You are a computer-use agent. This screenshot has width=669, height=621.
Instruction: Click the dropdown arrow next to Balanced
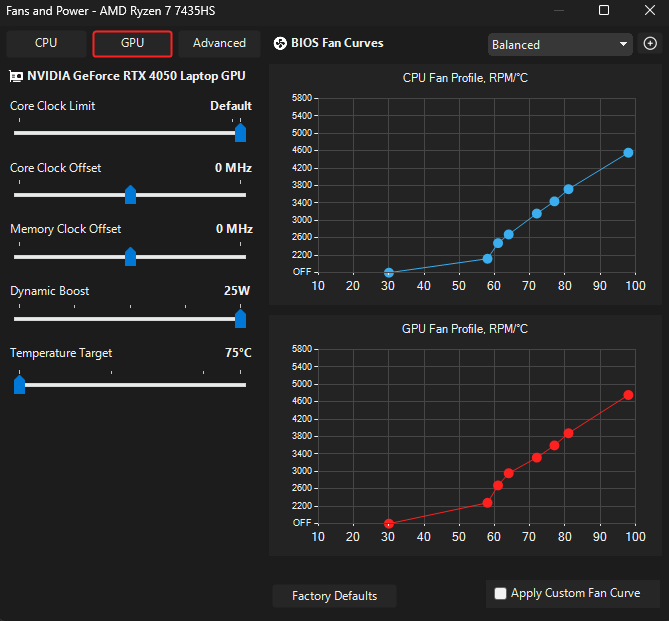click(623, 44)
